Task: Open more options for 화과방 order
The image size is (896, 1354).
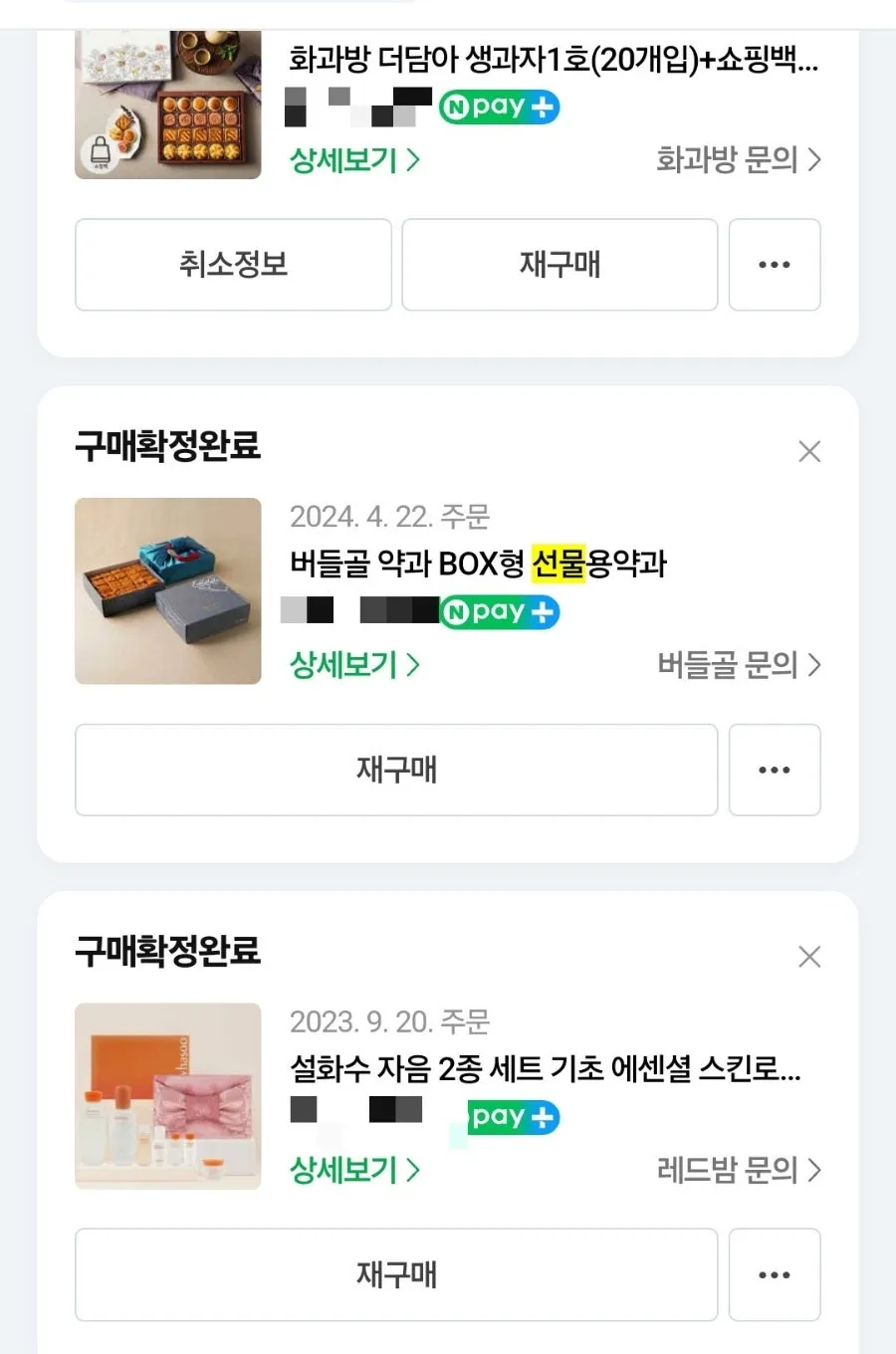Action: coord(775,265)
